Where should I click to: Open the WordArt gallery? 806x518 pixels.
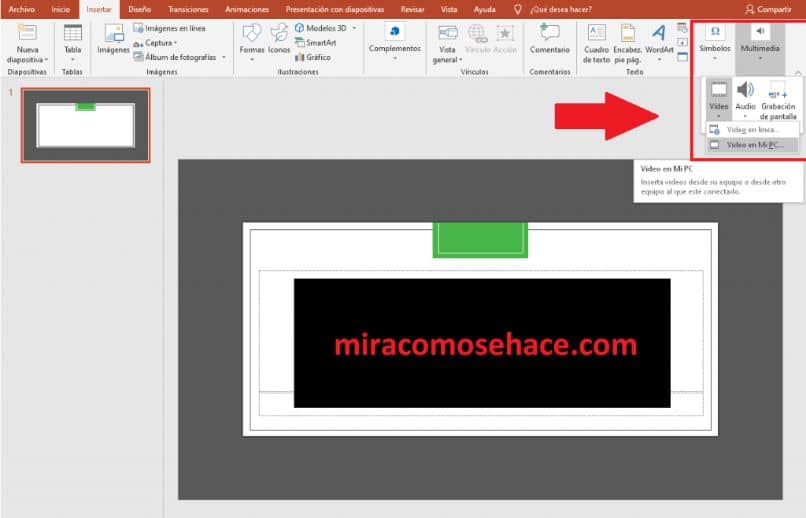[x=659, y=42]
